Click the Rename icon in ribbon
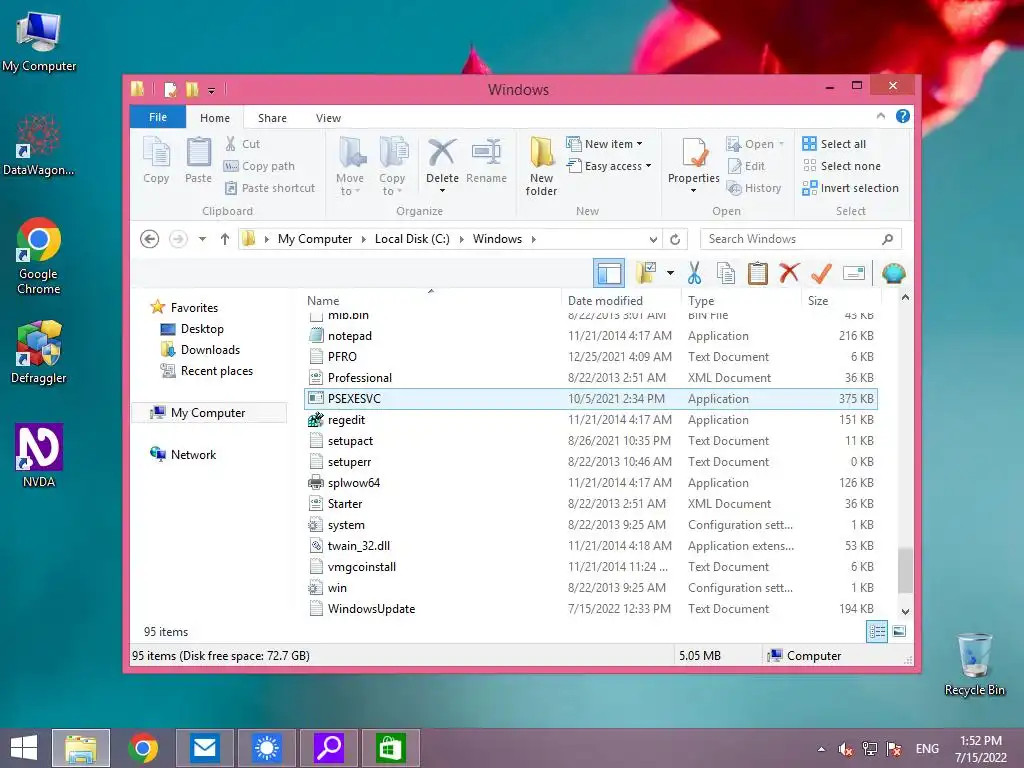 (487, 160)
